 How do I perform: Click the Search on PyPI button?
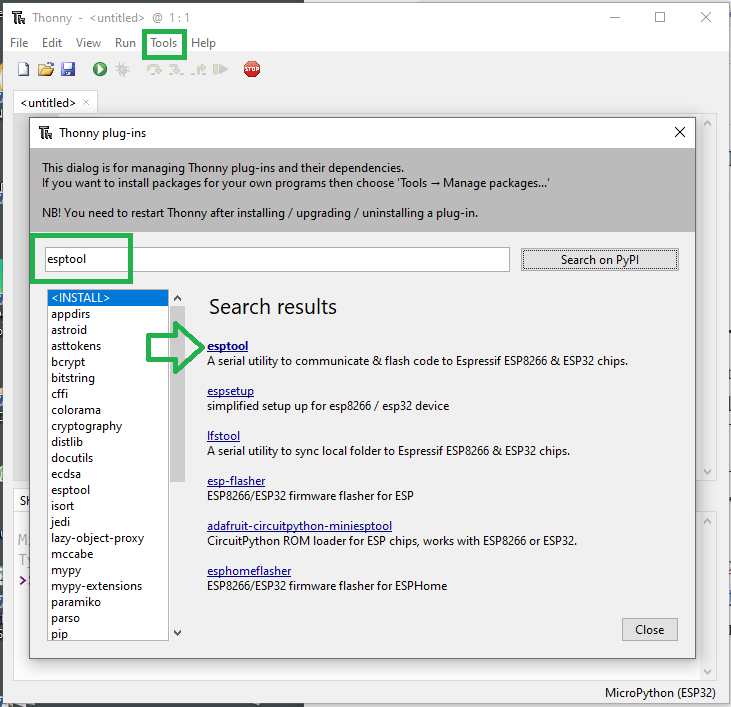600,260
